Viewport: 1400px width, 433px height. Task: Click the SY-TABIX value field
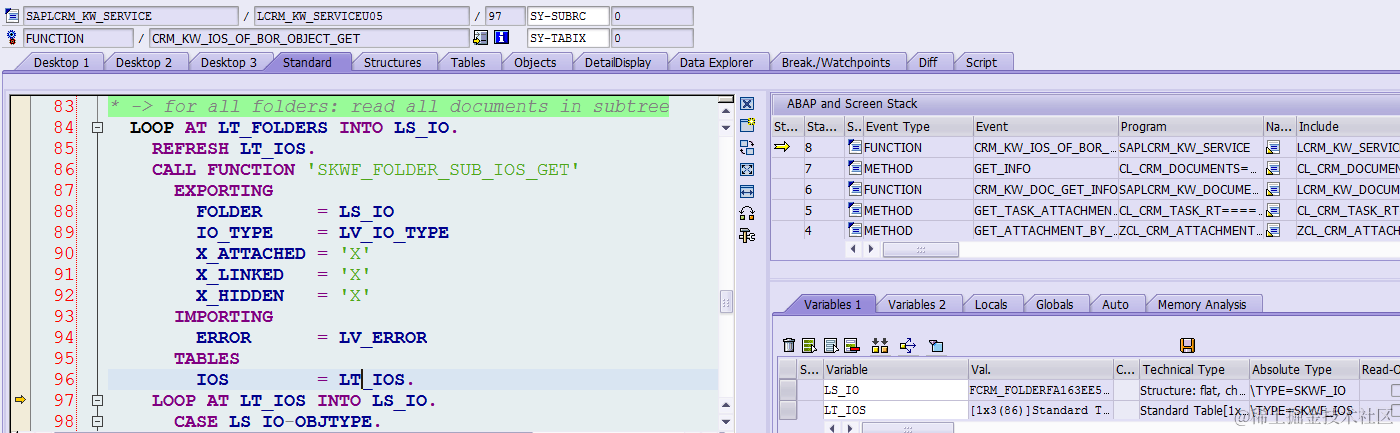pos(651,38)
